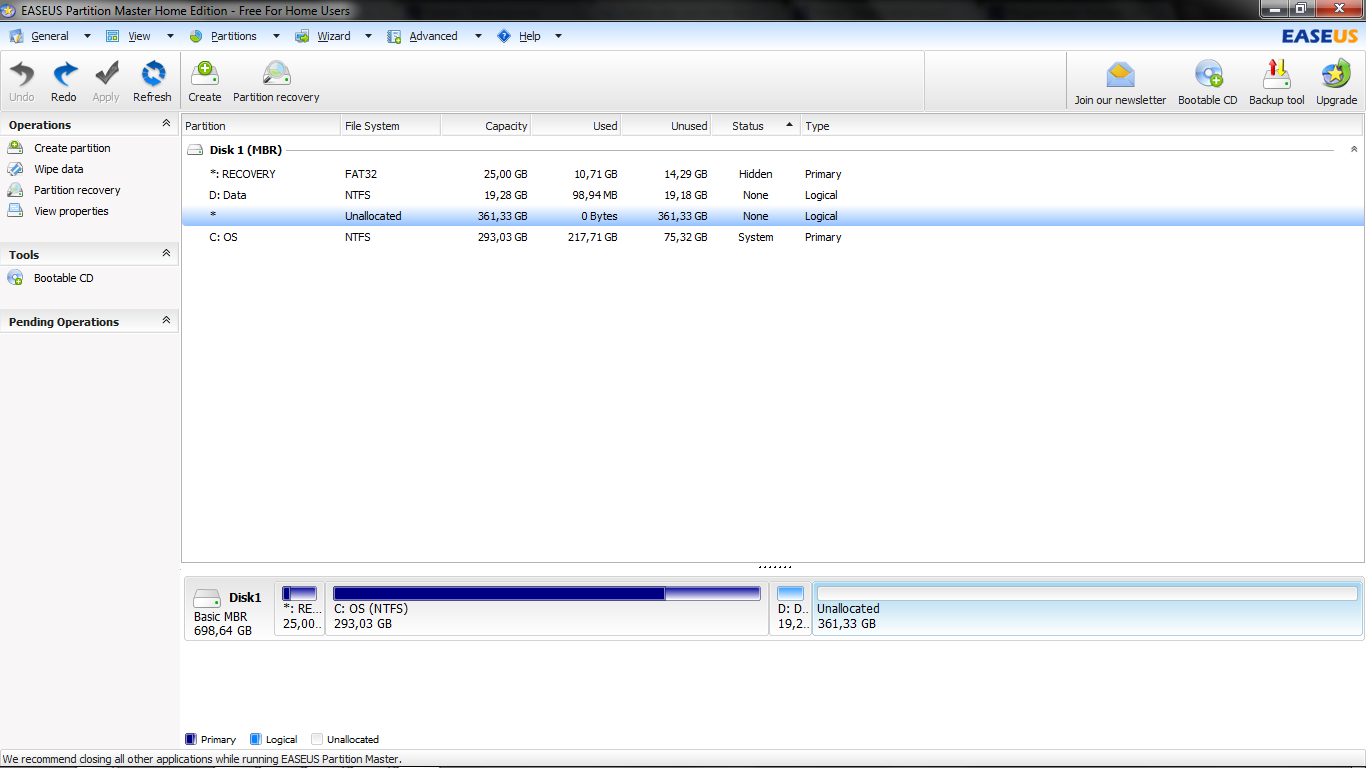Click the Undo toolbar icon
Viewport: 1366px width, 768px height.
22,74
